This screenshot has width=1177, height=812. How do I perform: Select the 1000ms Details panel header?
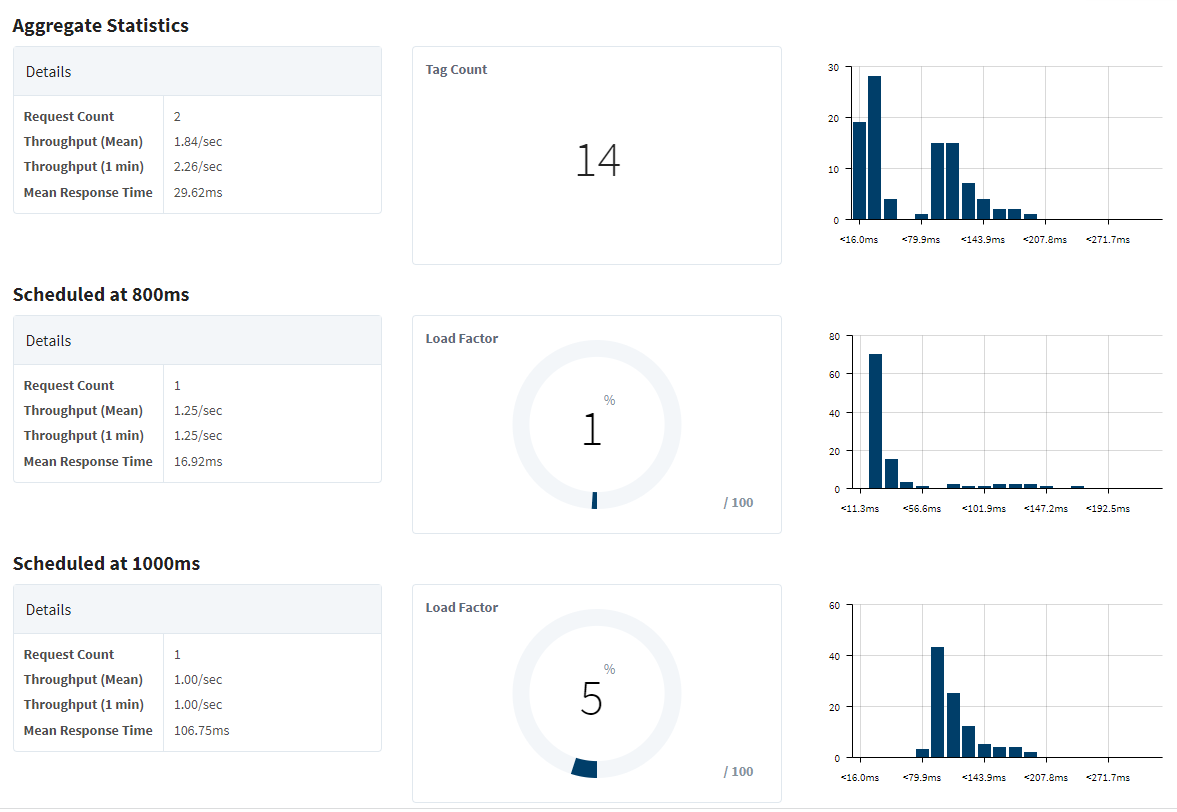197,609
